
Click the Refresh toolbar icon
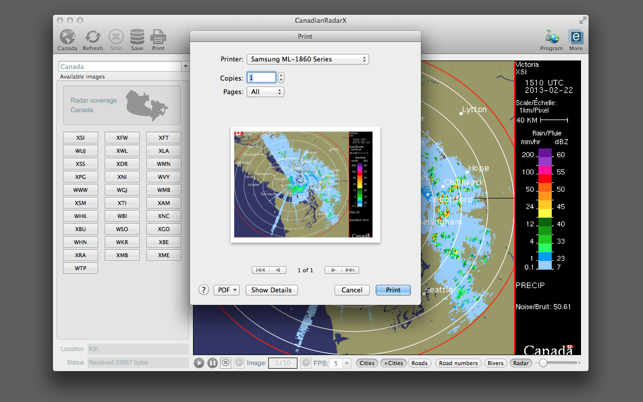(93, 40)
